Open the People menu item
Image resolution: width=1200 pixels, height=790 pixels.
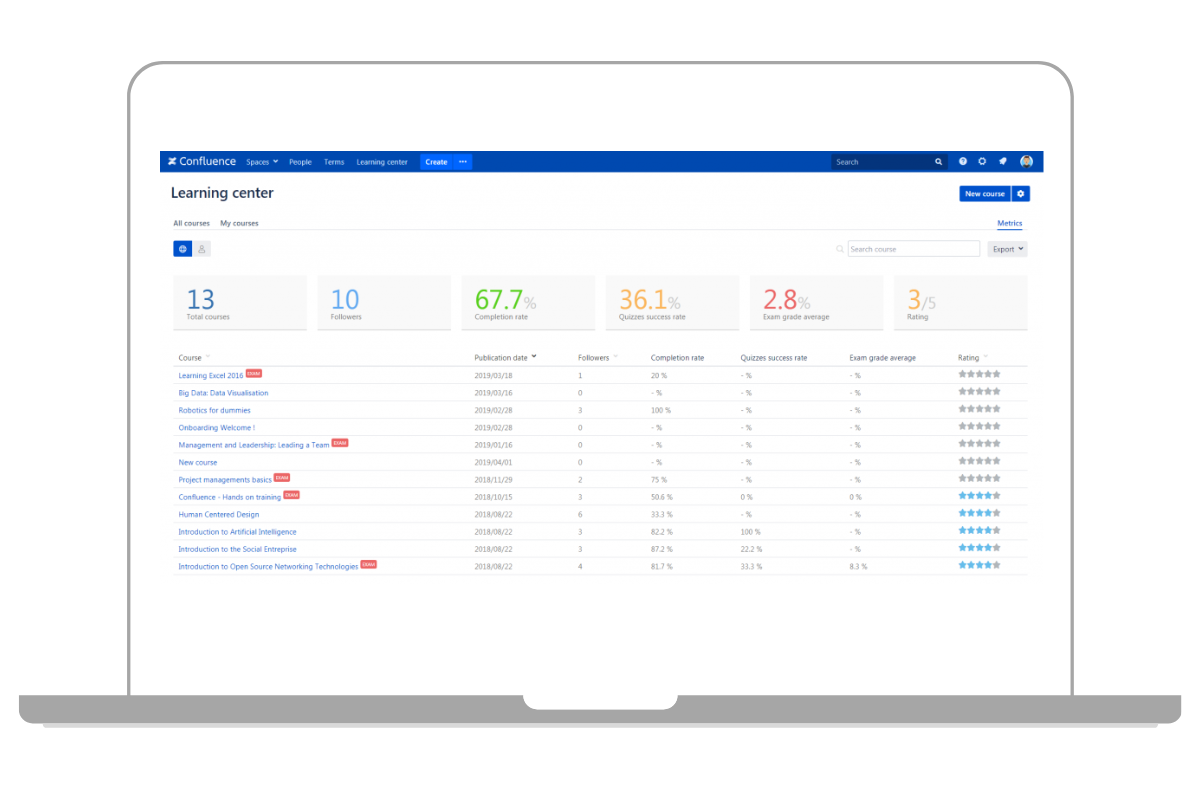click(300, 162)
